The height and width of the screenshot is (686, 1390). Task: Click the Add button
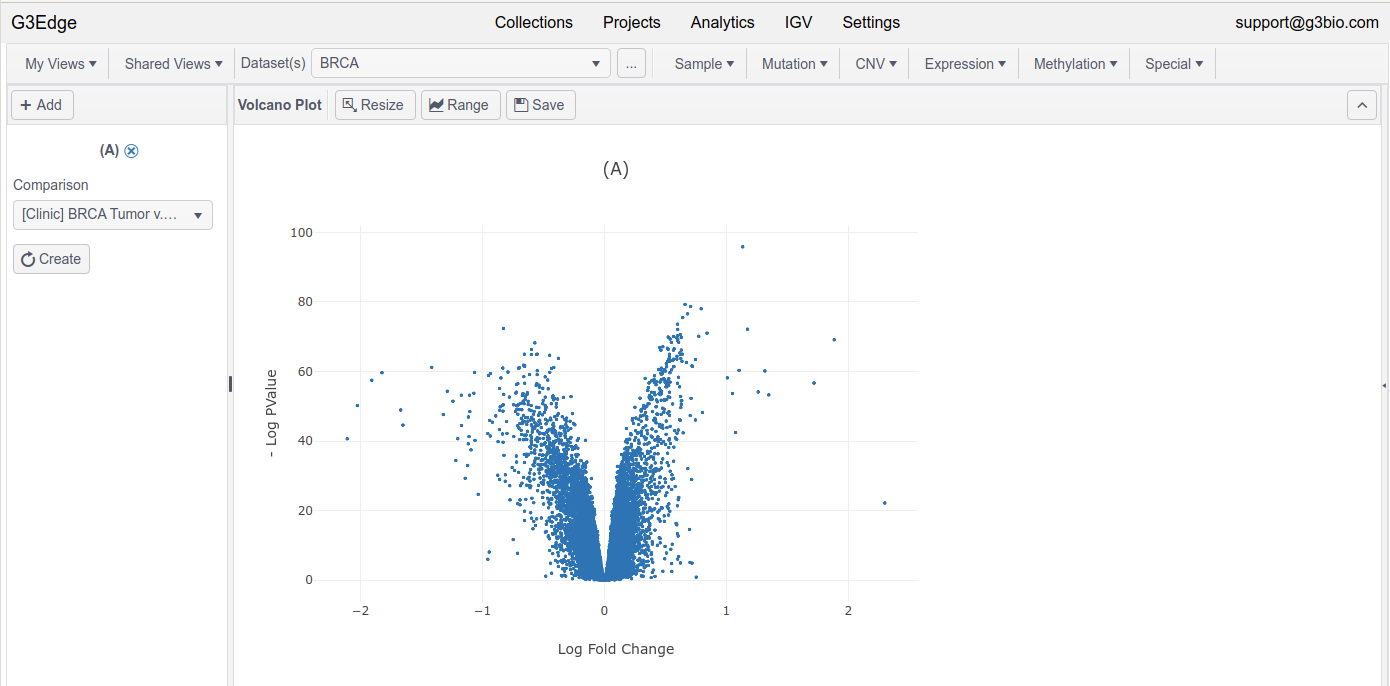(42, 105)
